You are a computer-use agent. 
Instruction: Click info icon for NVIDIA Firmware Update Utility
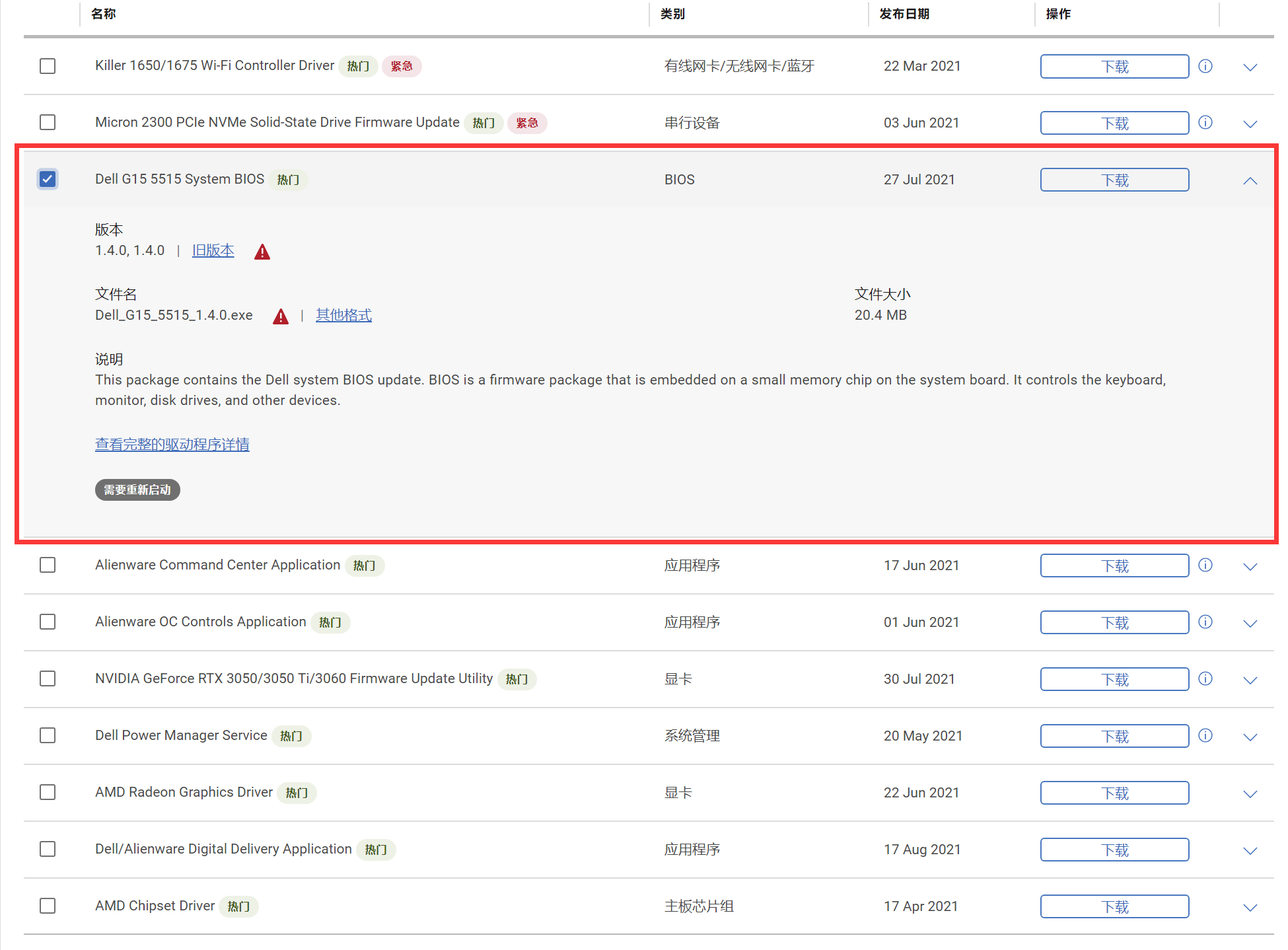click(1205, 679)
